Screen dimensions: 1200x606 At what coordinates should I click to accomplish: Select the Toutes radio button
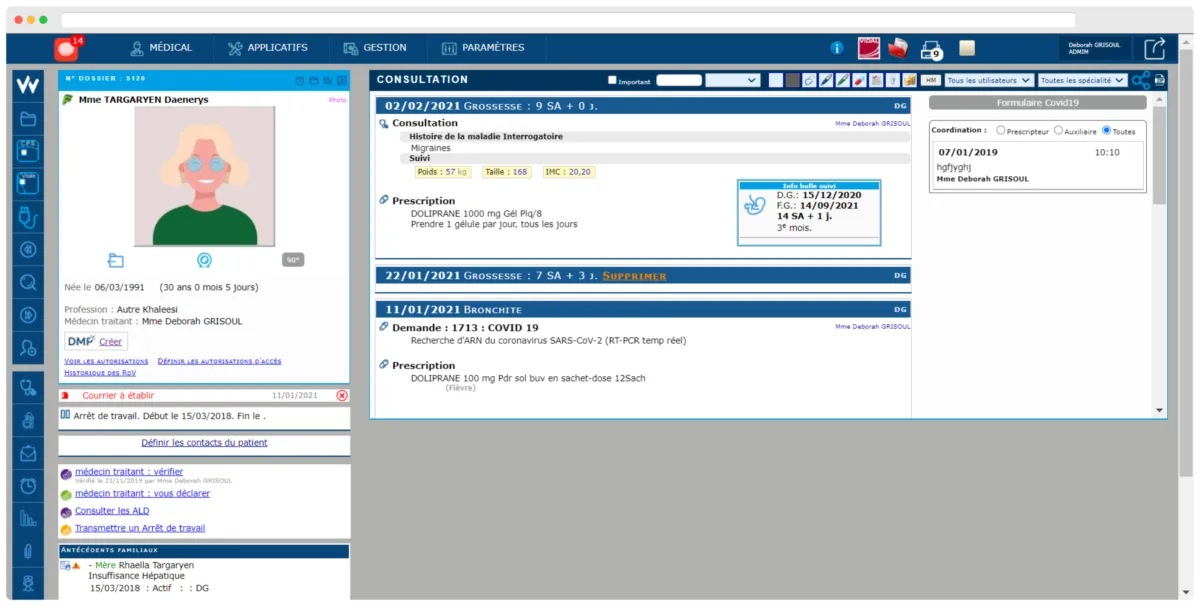point(1106,130)
